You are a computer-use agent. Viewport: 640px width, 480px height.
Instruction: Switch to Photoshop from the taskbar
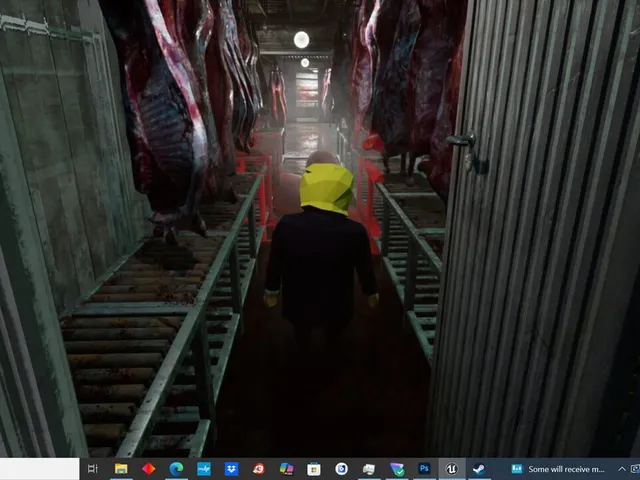coord(424,469)
